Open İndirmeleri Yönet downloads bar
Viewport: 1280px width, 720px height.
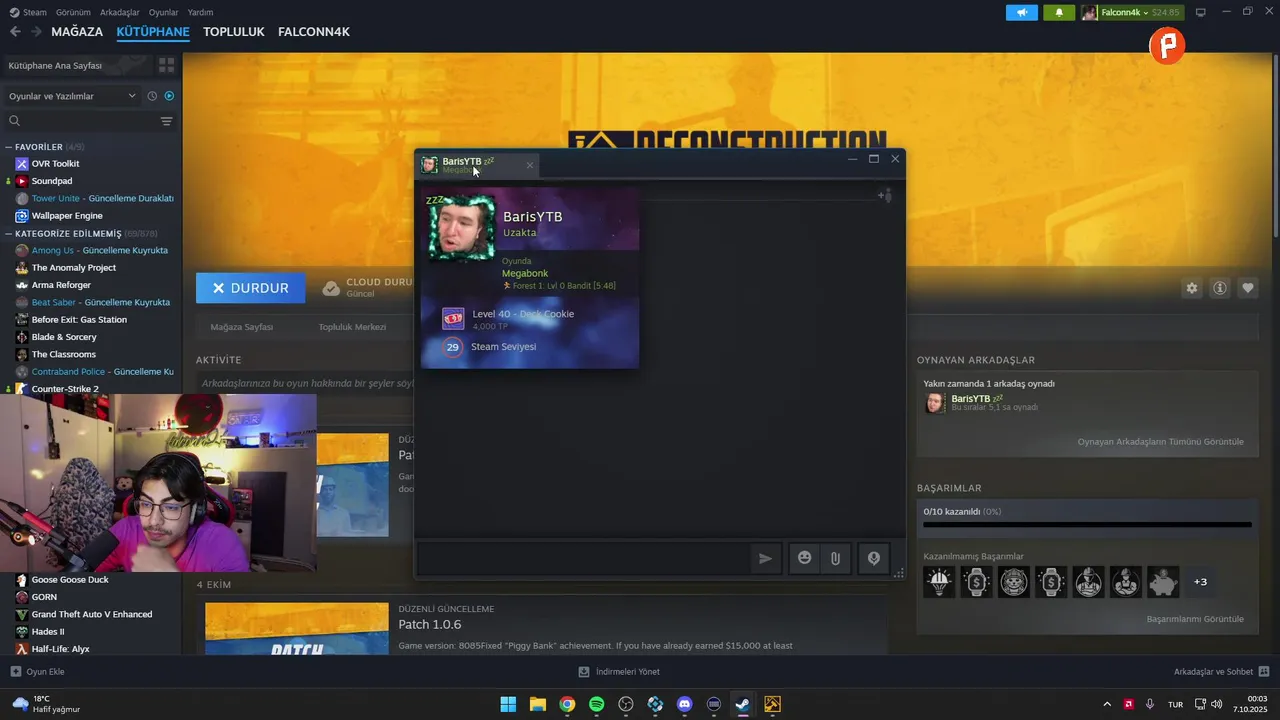[x=619, y=672]
